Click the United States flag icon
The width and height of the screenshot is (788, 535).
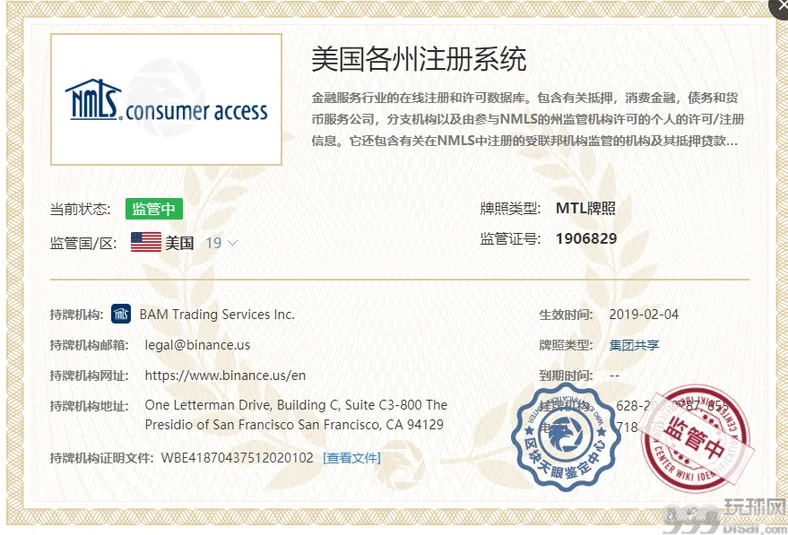[x=146, y=243]
